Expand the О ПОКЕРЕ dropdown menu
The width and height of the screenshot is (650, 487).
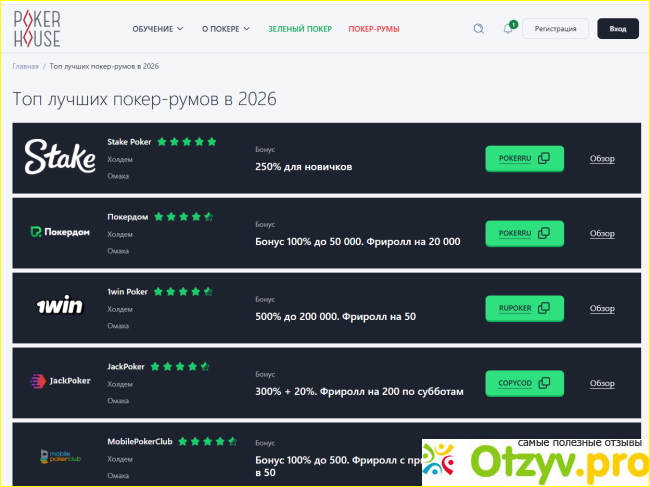(226, 29)
